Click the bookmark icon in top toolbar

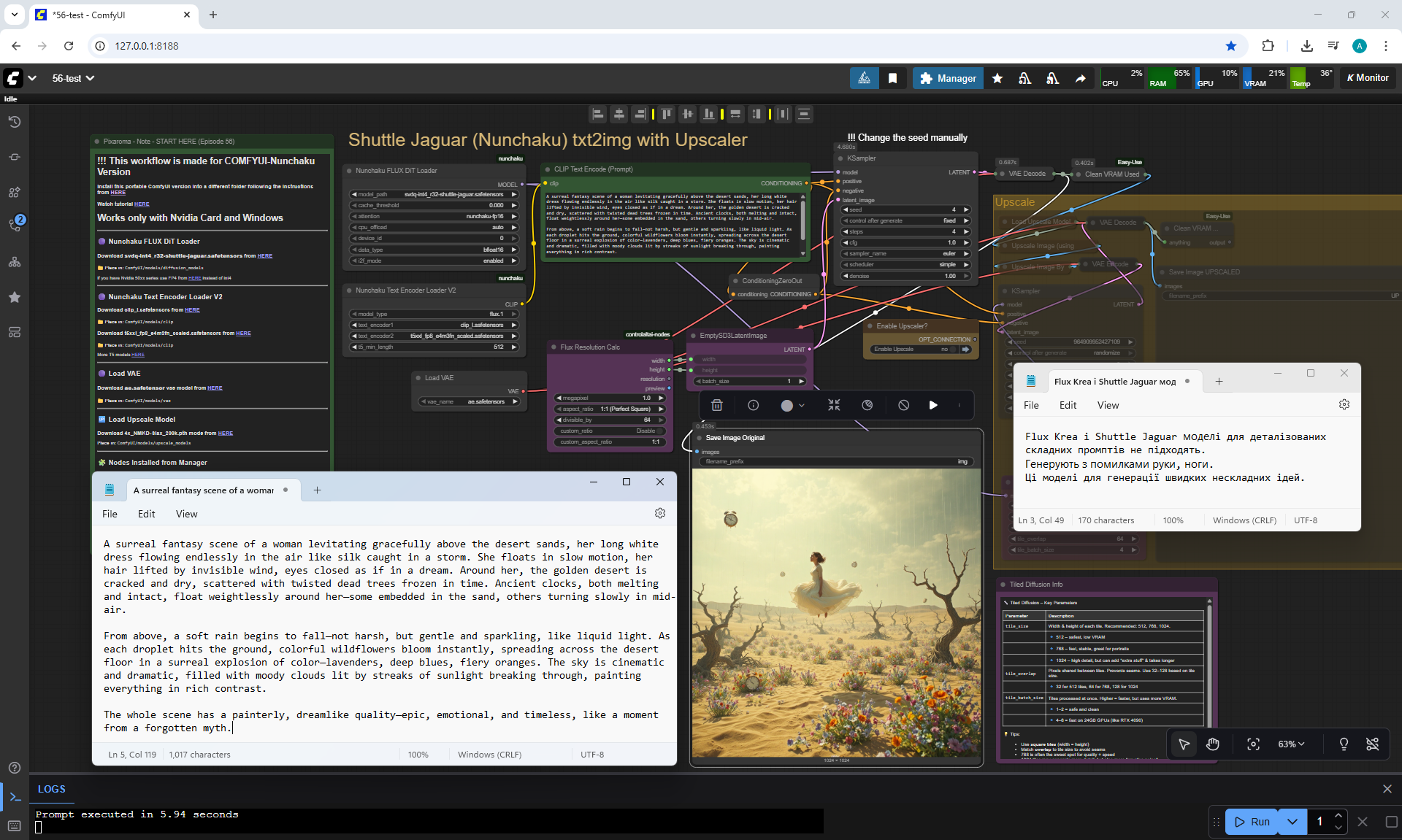tap(892, 78)
